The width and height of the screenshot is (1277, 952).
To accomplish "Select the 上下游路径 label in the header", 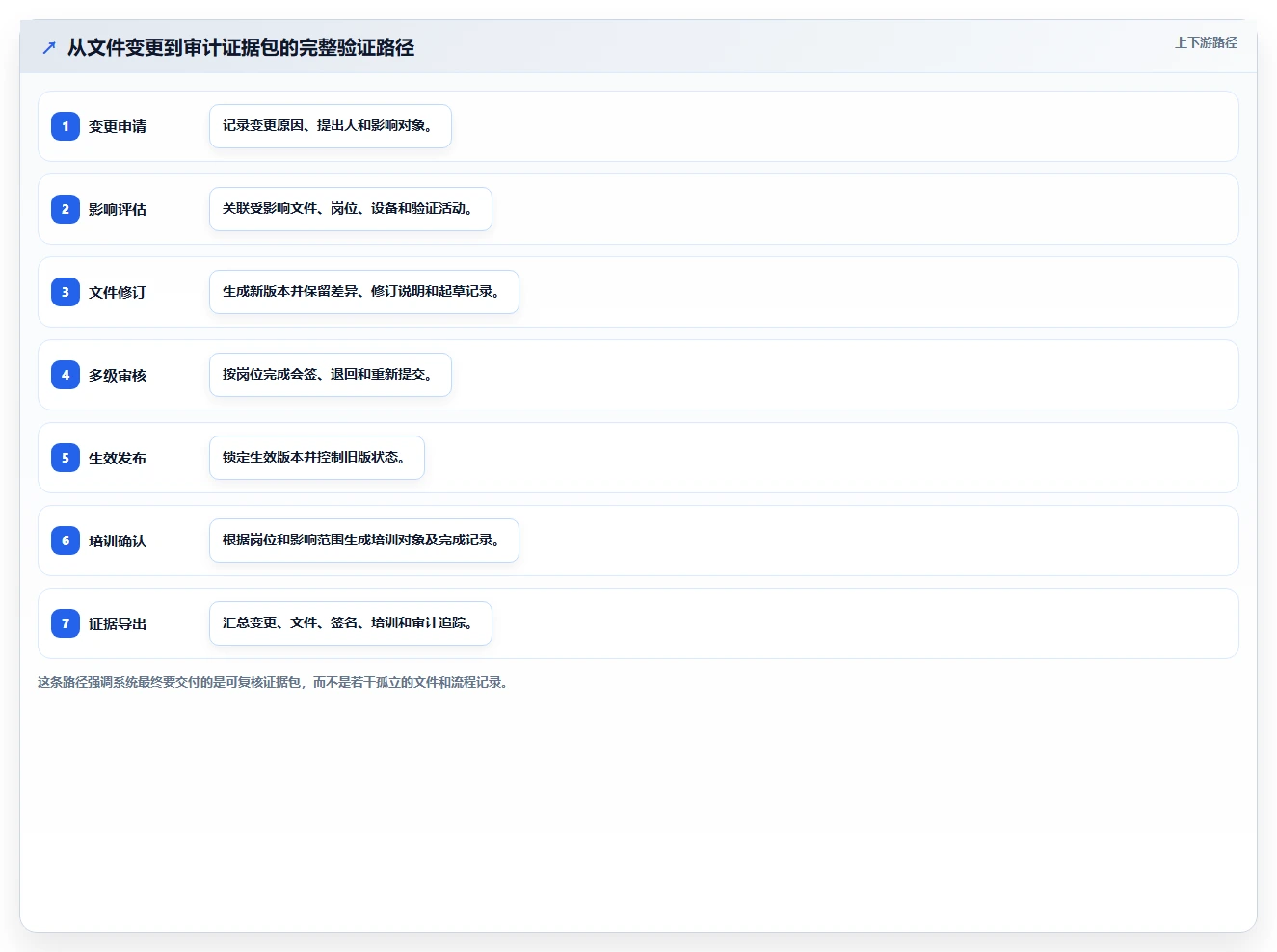I will pos(1206,42).
